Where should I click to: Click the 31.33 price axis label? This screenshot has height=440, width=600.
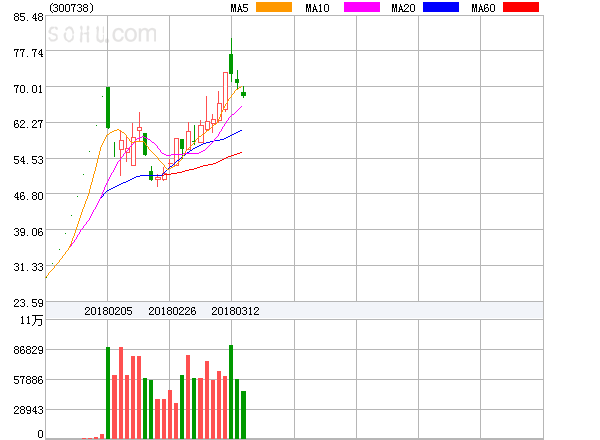point(28,267)
